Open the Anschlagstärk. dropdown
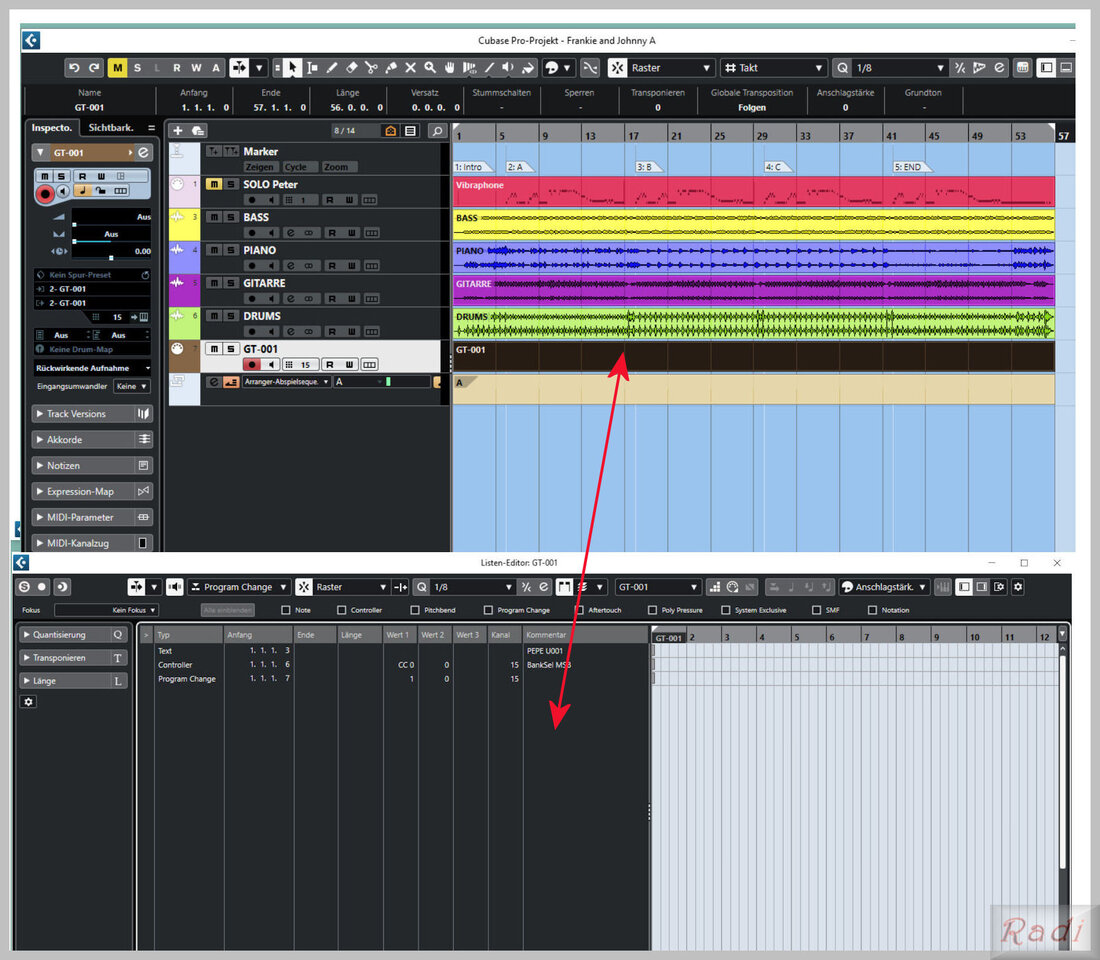The height and width of the screenshot is (960, 1100). [x=884, y=587]
